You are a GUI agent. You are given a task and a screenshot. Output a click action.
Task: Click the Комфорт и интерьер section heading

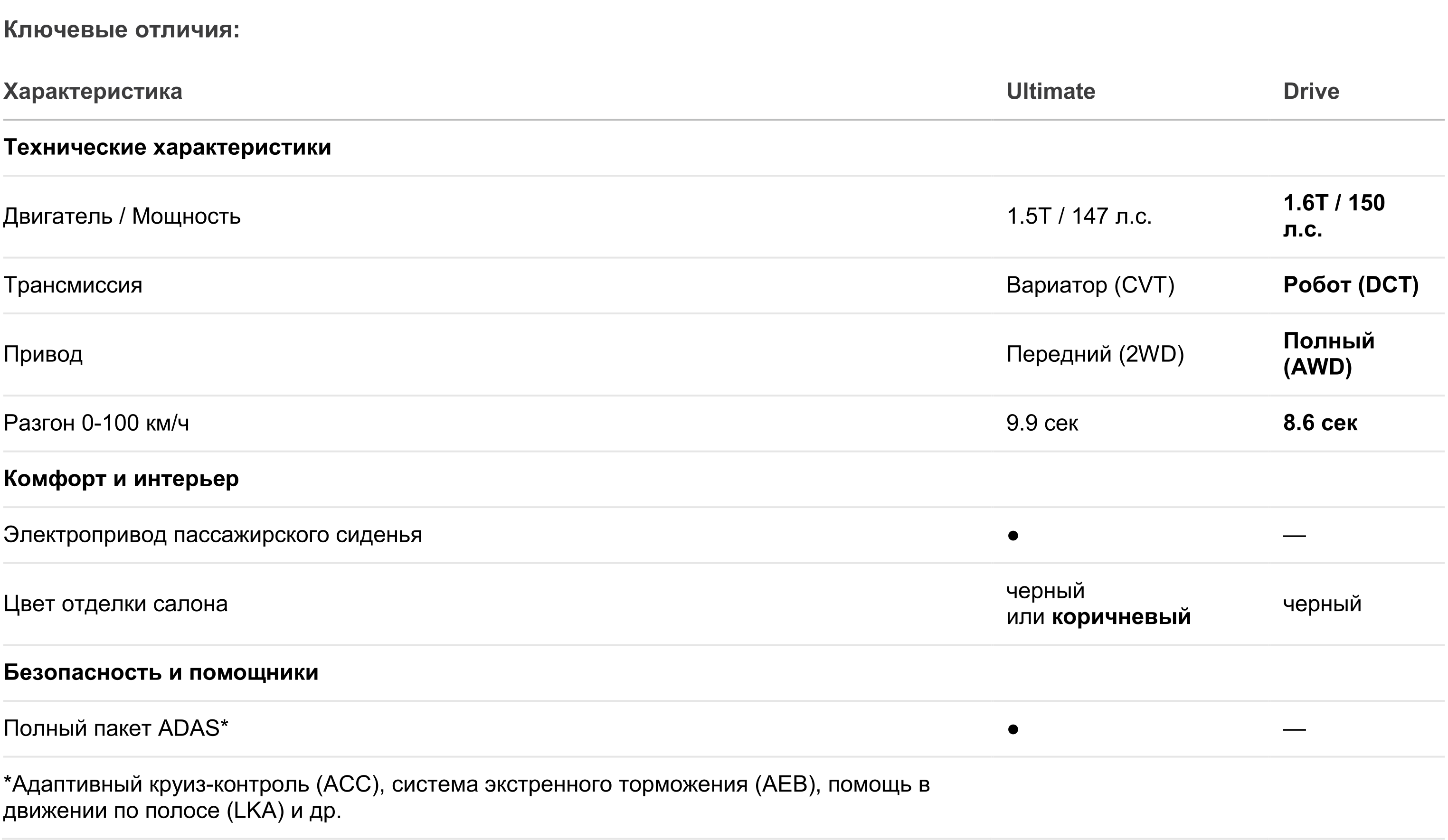121,479
